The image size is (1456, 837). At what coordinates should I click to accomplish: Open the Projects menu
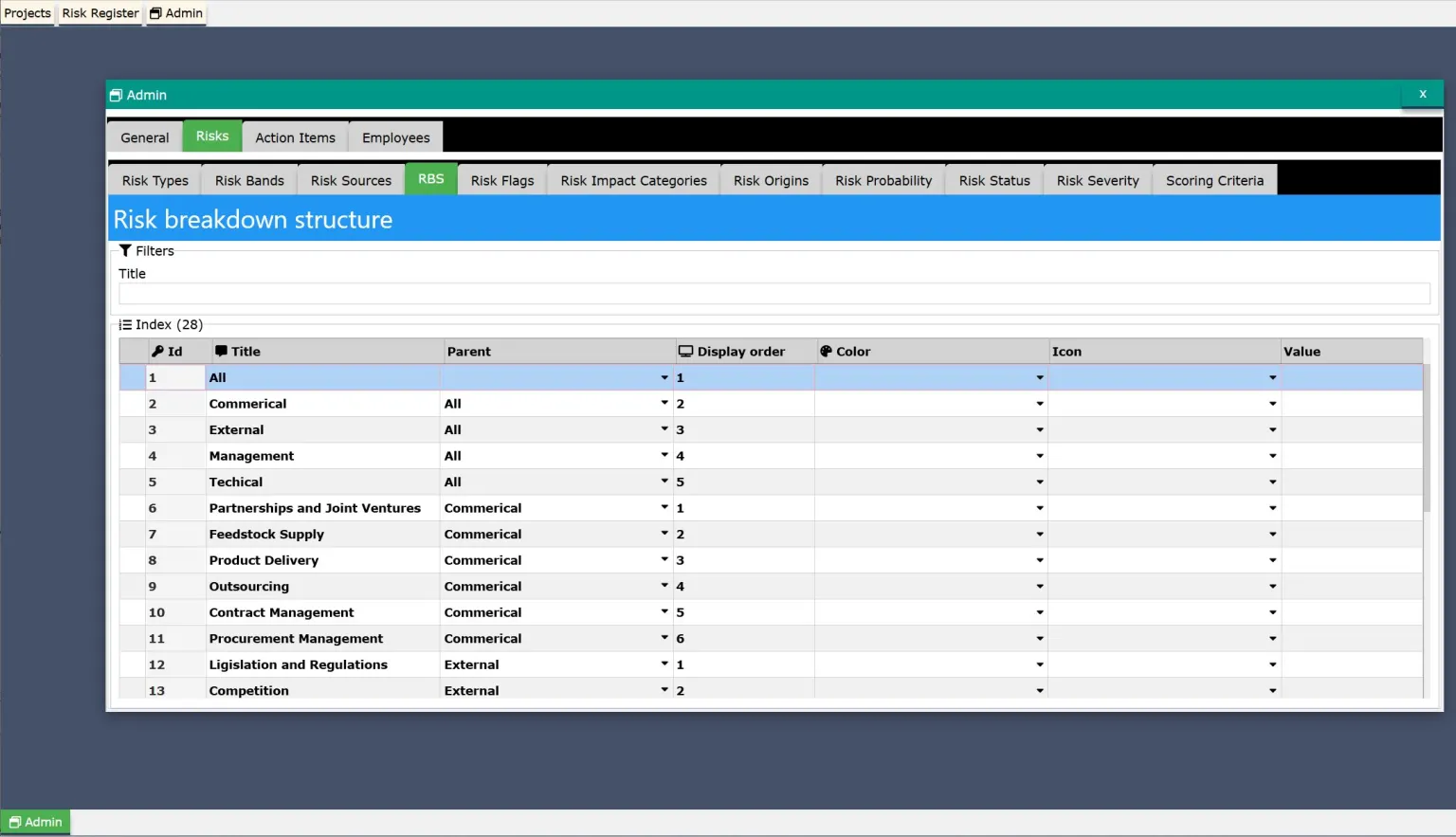click(27, 13)
